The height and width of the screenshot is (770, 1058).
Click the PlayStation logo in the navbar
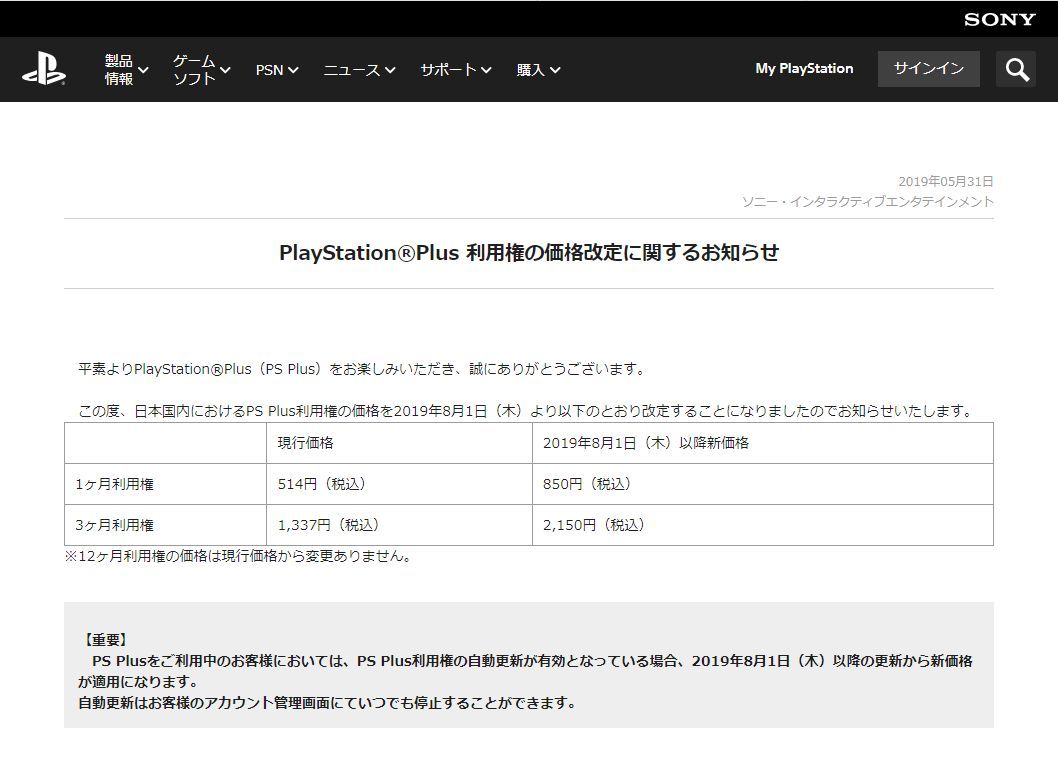pyautogui.click(x=44, y=69)
